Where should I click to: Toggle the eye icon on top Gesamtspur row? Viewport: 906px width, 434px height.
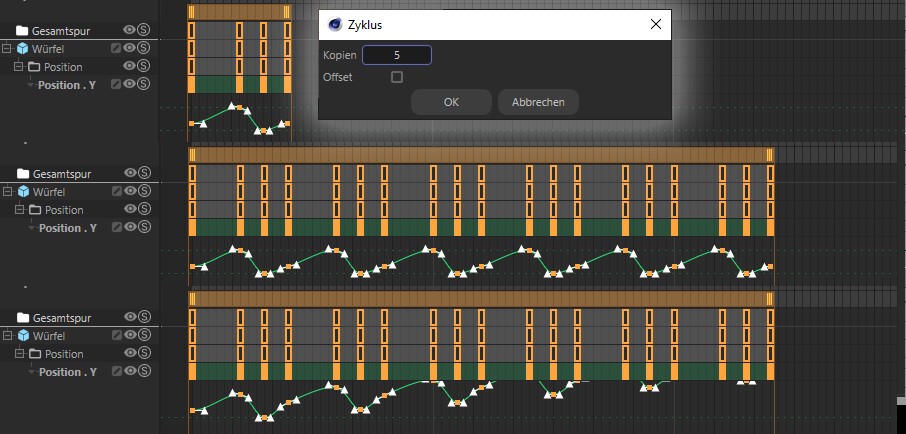coord(129,30)
